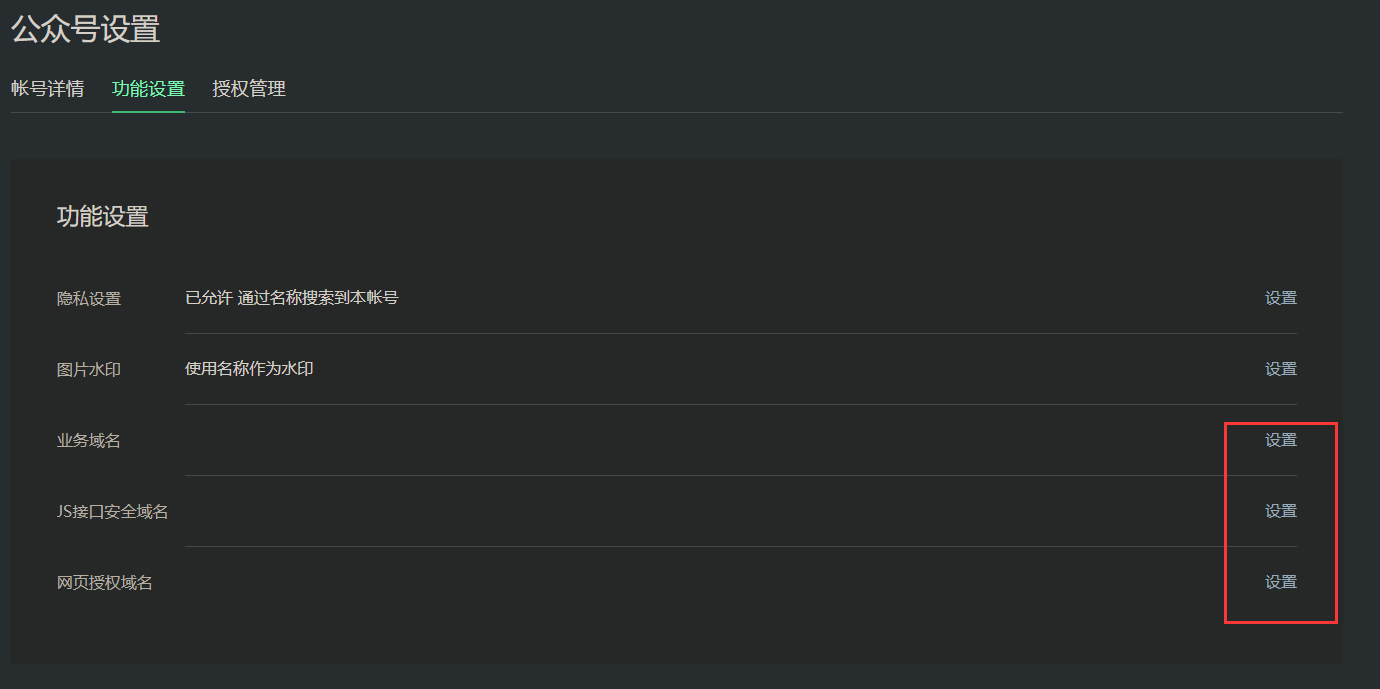Configure JS接口安全域名 via its 设置 link

(1281, 511)
